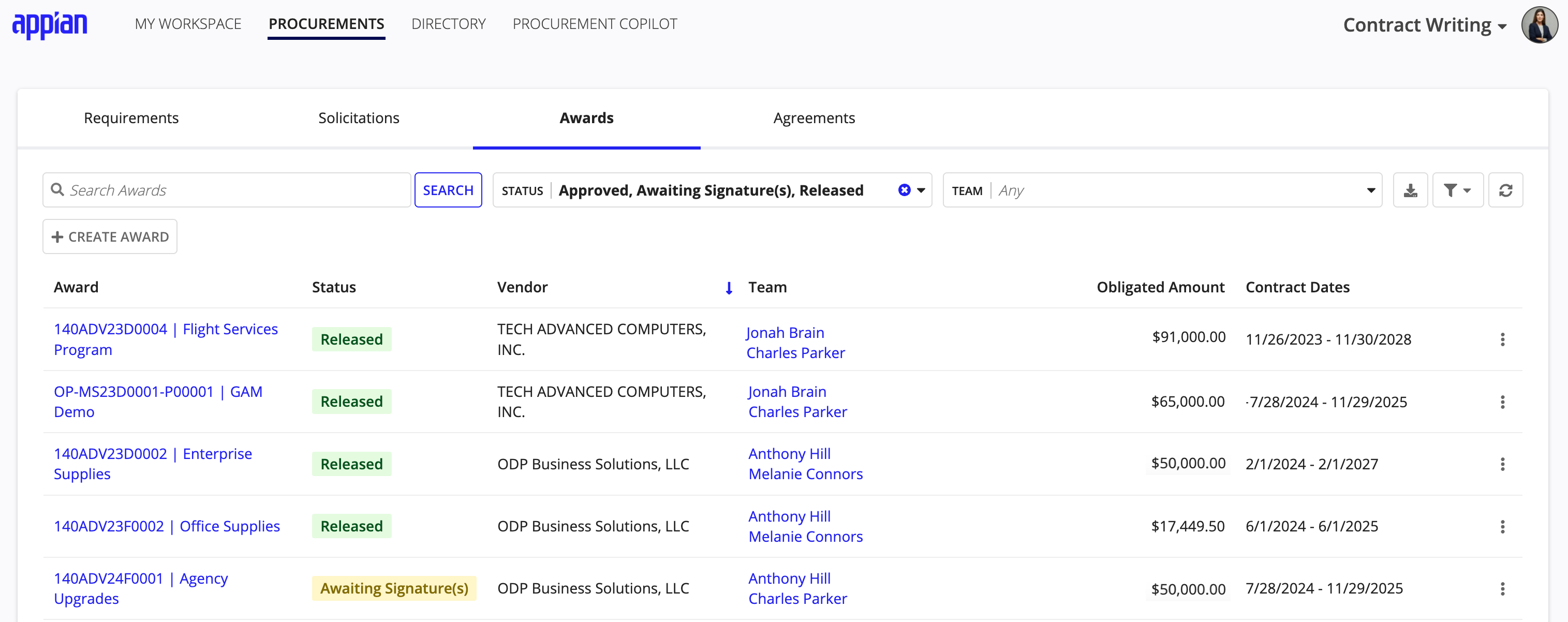Image resolution: width=1568 pixels, height=622 pixels.
Task: Sort by the Vendor column header
Action: (522, 287)
